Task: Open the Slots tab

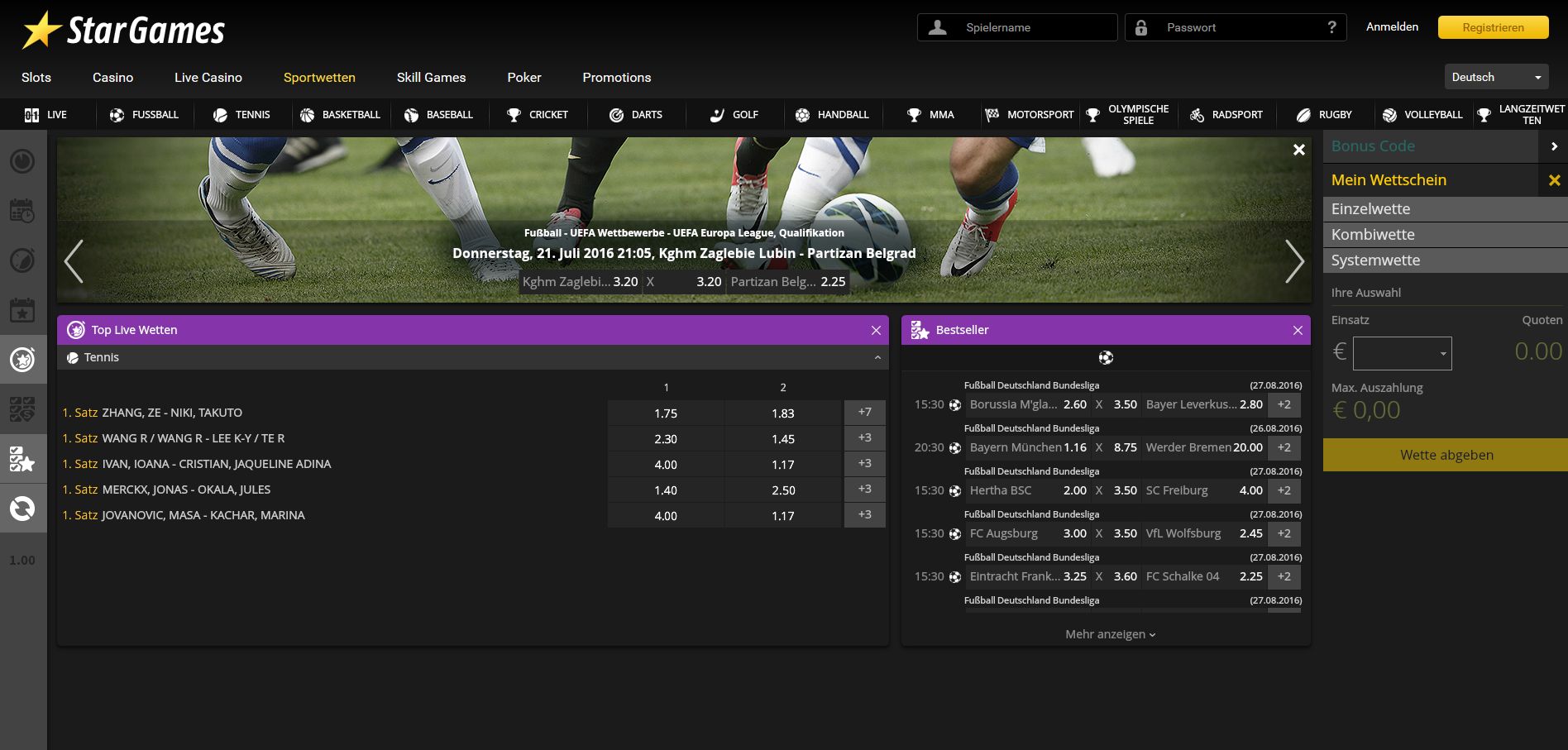Action: (x=36, y=77)
